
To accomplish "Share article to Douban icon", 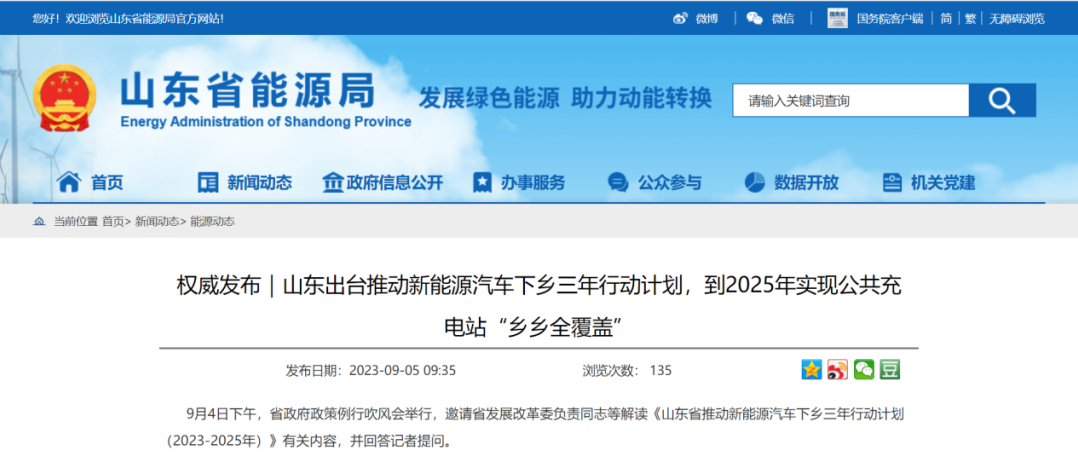I will coord(889,370).
